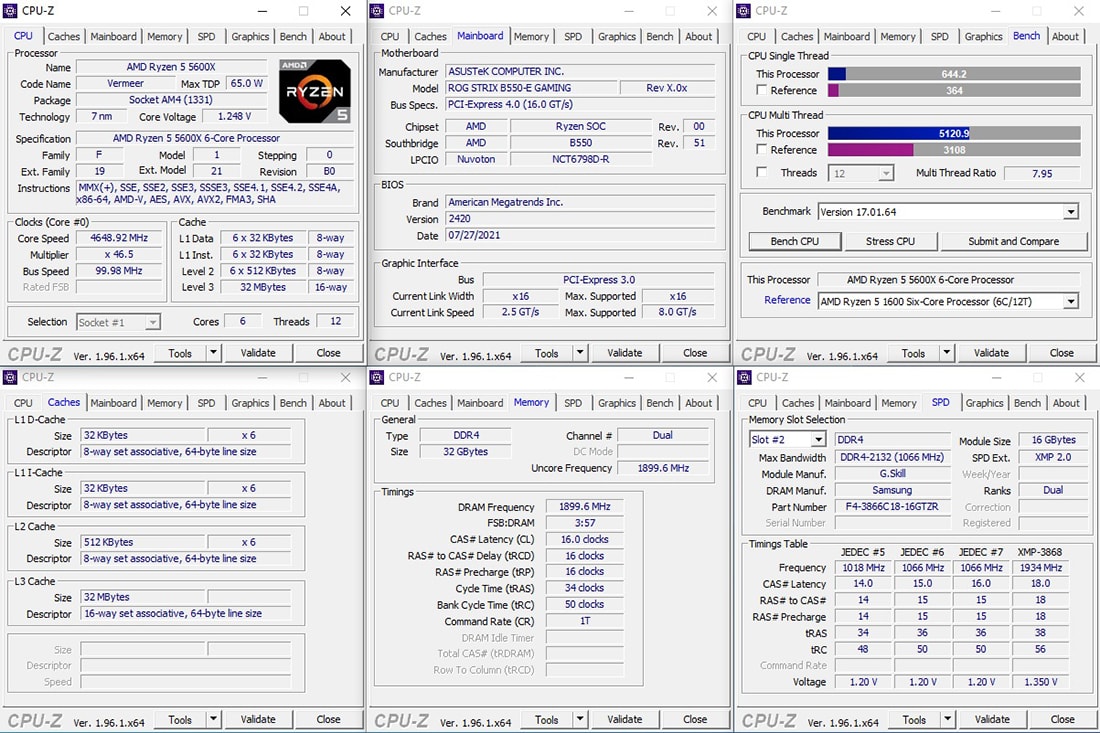This screenshot has width=1100, height=733.
Task: Open the Slot #2 memory slot dropdown
Action: point(818,440)
